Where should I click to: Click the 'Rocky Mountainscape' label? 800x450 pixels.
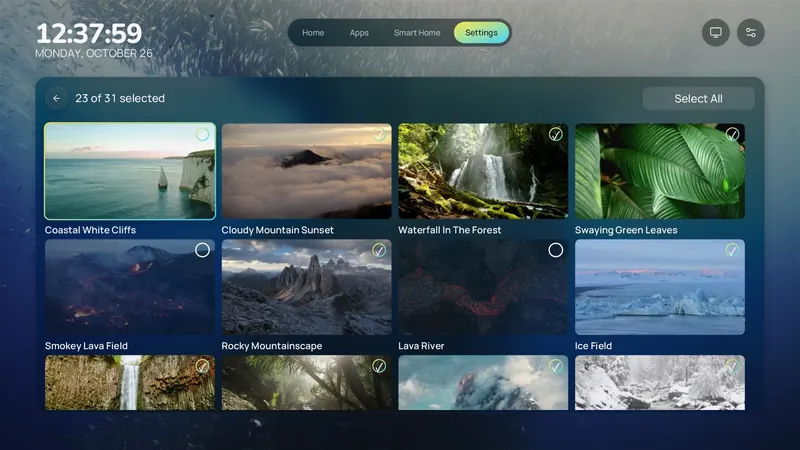click(272, 346)
